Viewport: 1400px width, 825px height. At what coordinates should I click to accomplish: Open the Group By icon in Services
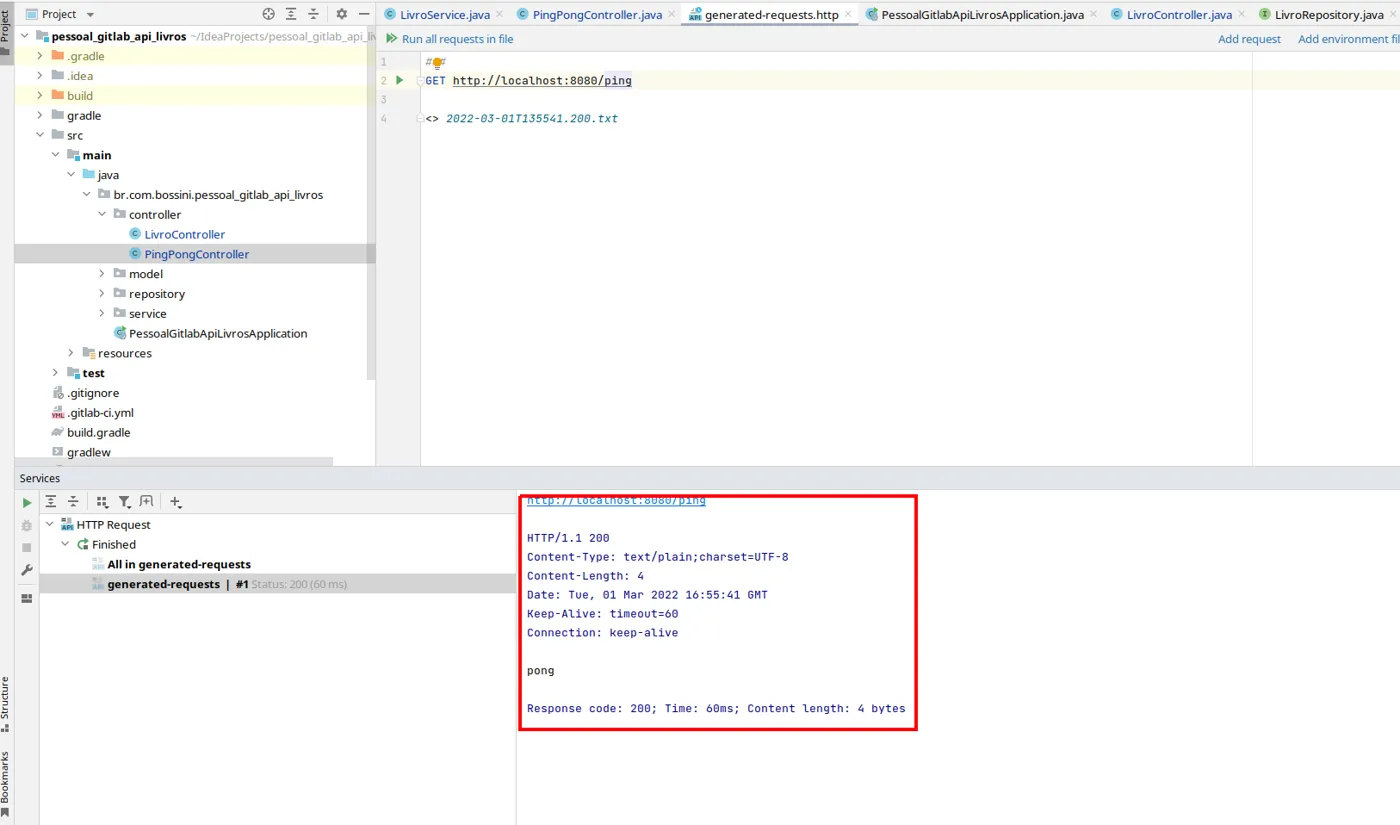click(102, 502)
